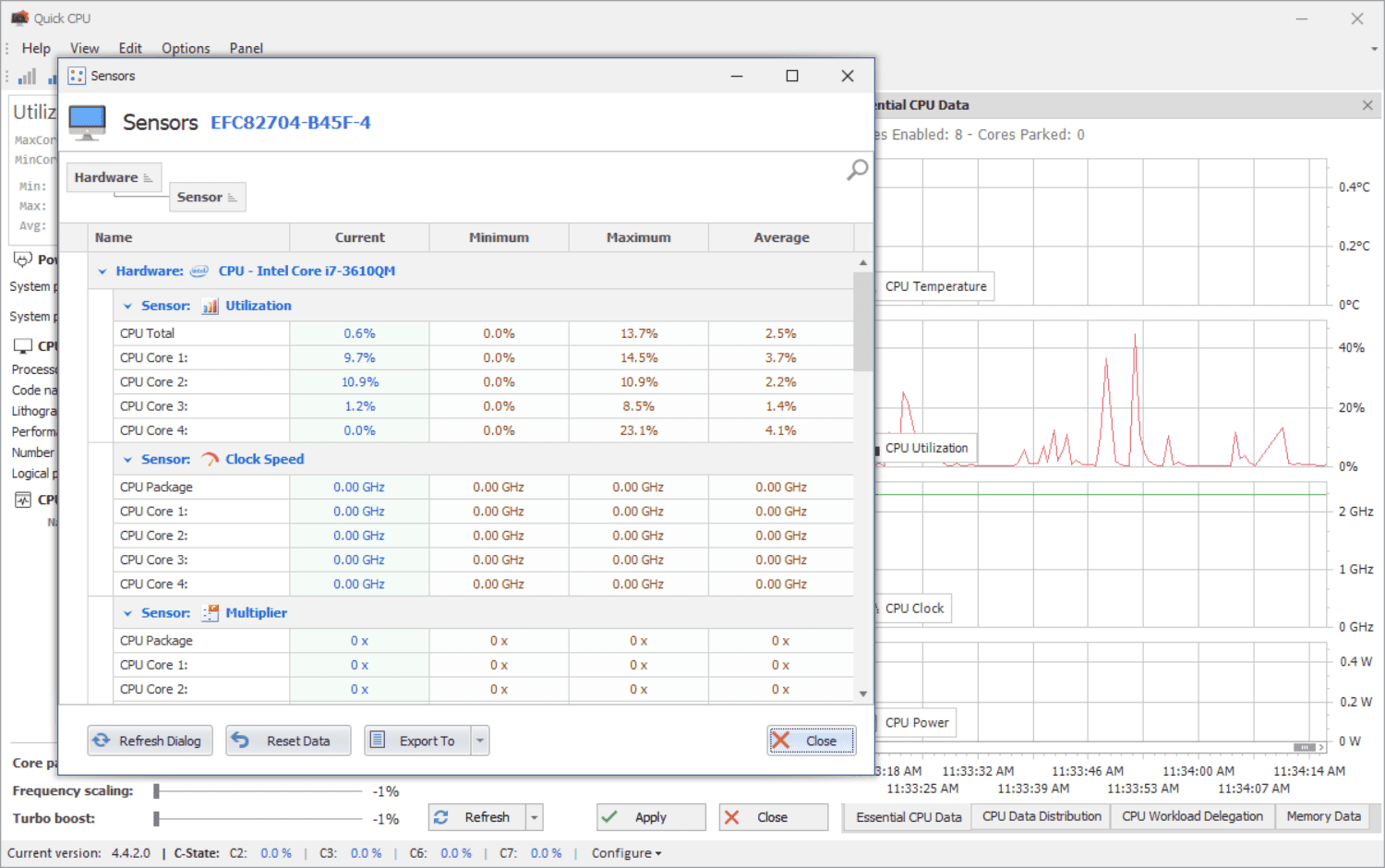Click the Clock Speed gauge icon

(211, 459)
